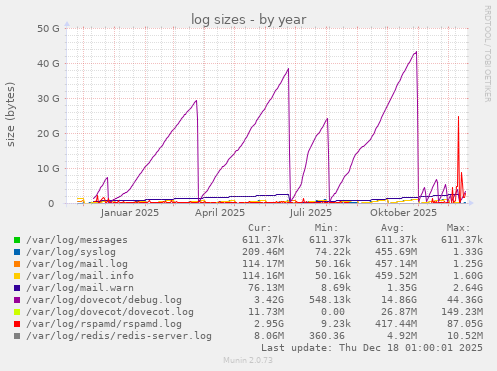Click the highest purple debug.log peak near Oktober
497x371 pixels.
416,52
